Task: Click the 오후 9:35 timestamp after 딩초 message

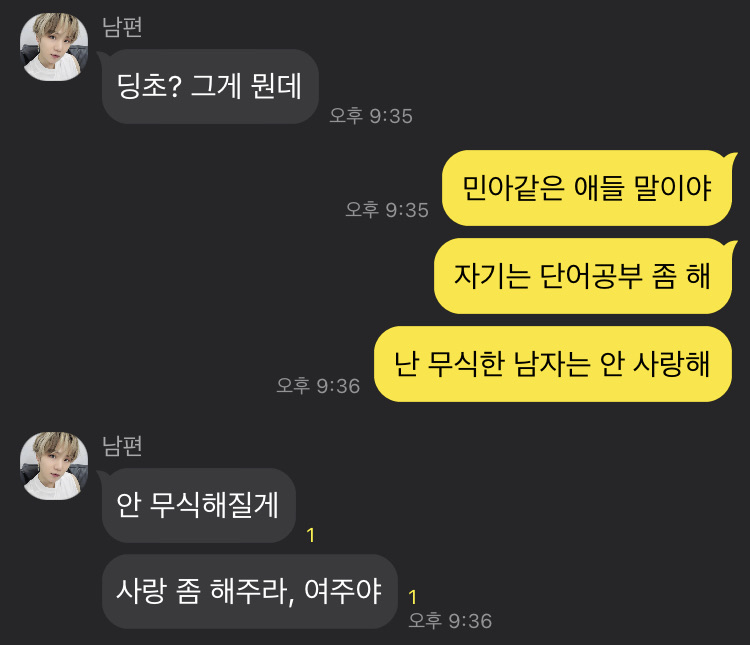Action: pos(371,116)
